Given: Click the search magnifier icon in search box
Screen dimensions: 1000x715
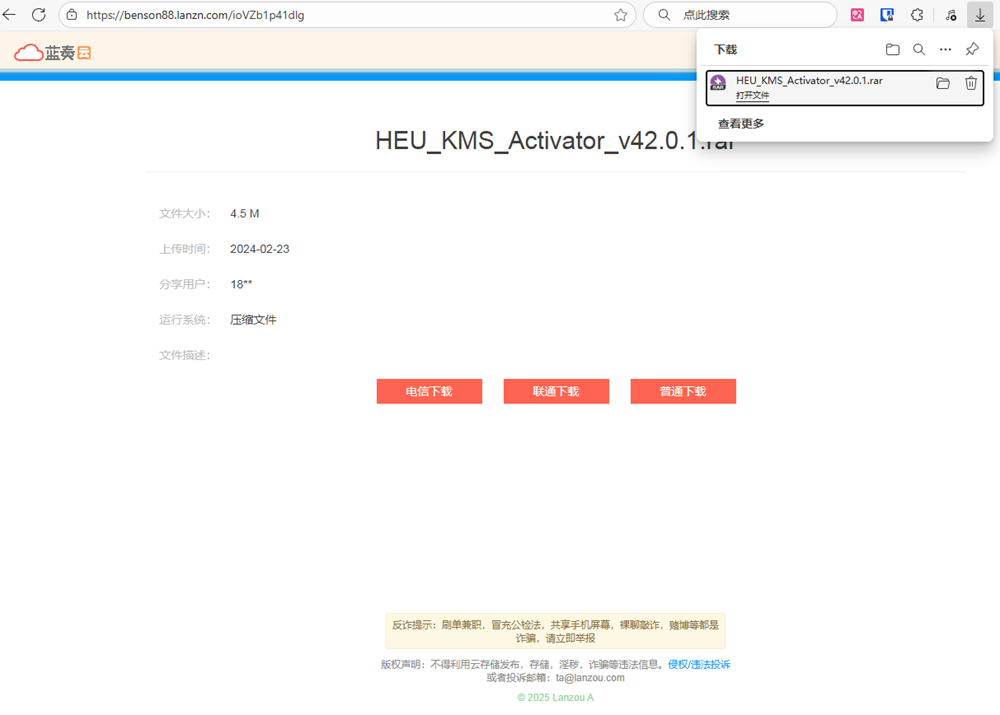Looking at the screenshot, I should click(664, 15).
